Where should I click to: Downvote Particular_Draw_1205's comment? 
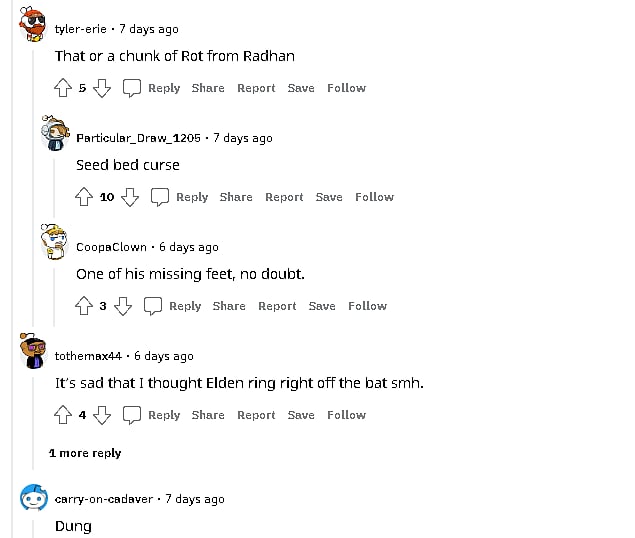(x=129, y=197)
